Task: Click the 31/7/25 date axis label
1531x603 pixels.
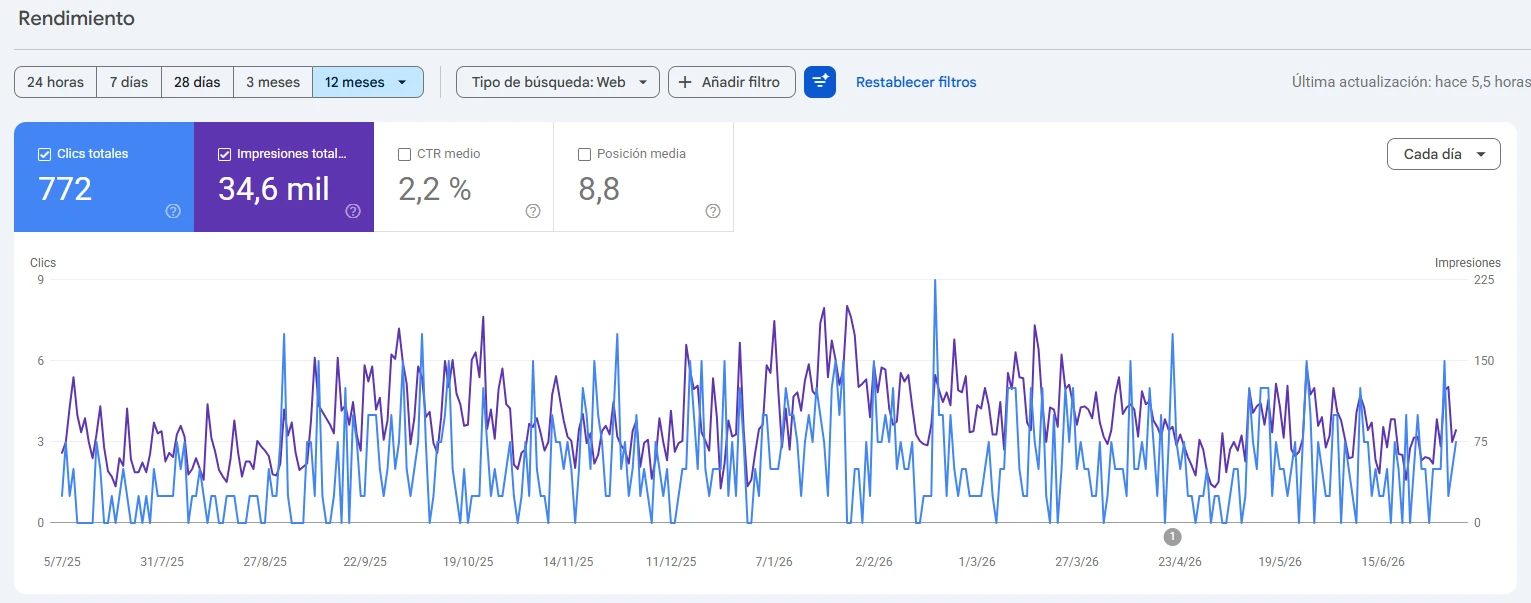Action: coord(162,562)
